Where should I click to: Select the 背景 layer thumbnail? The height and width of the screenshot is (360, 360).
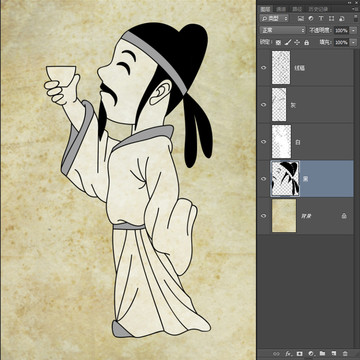point(284,216)
